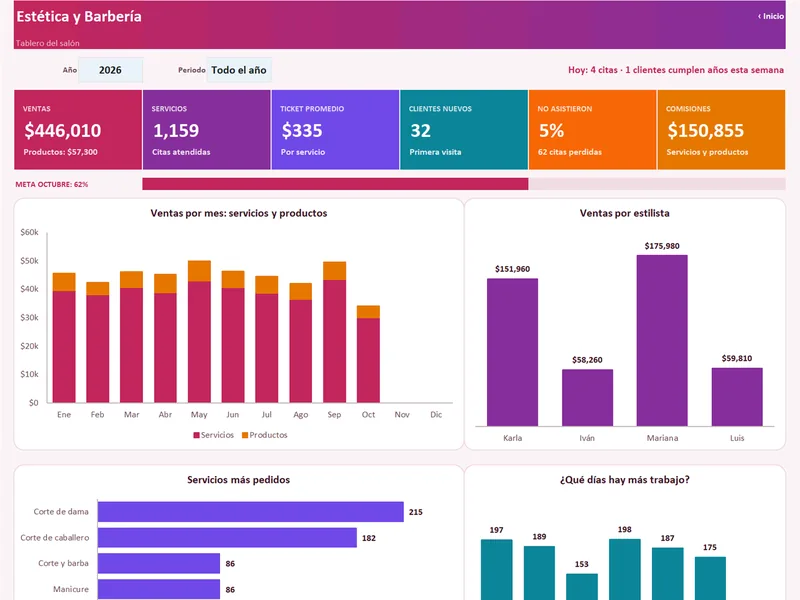
Task: Click the $151,960 data label
Action: tap(512, 269)
